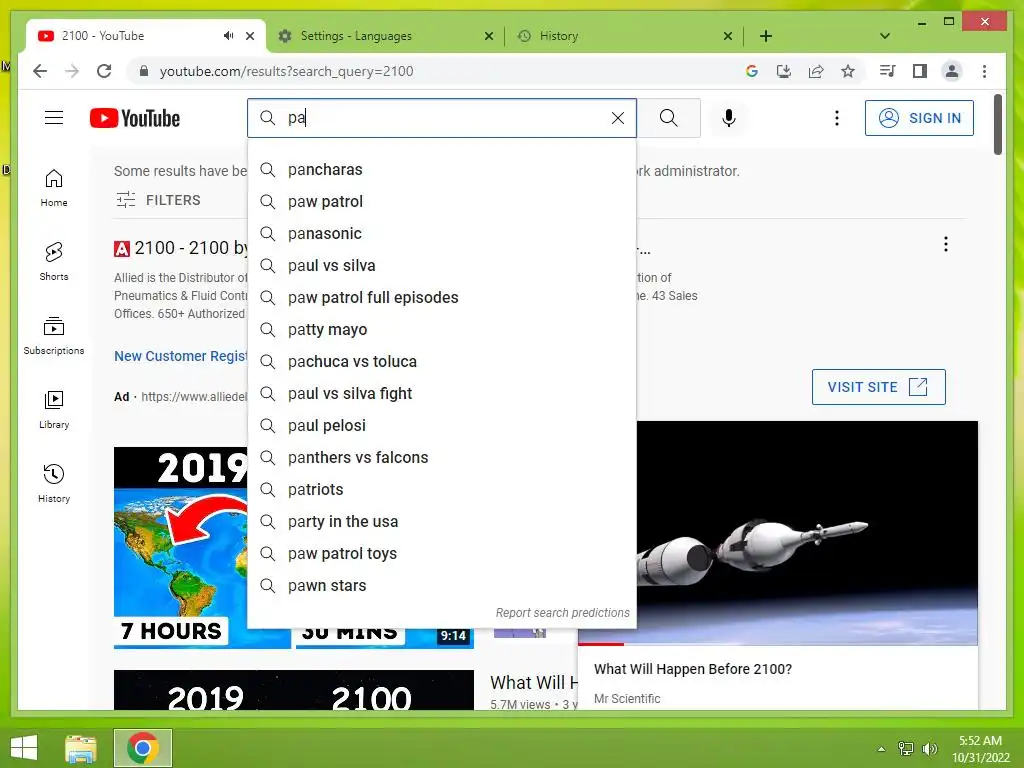Go to the YouTube logo homepage
The width and height of the screenshot is (1024, 768).
[x=135, y=118]
